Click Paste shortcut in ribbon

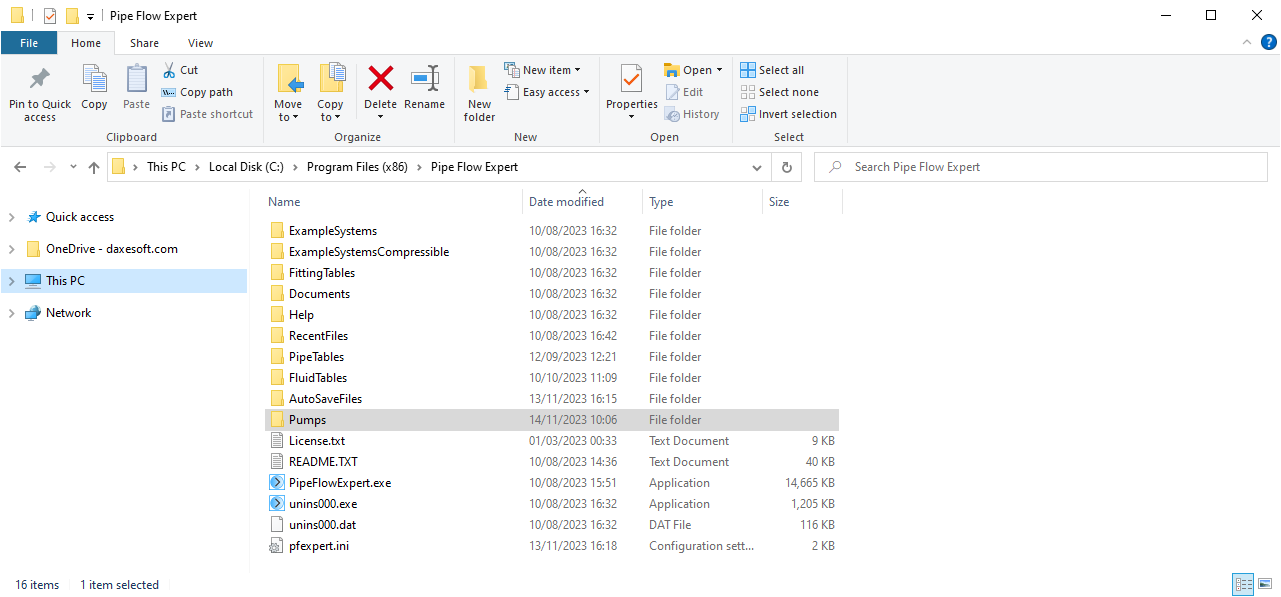pyautogui.click(x=207, y=114)
